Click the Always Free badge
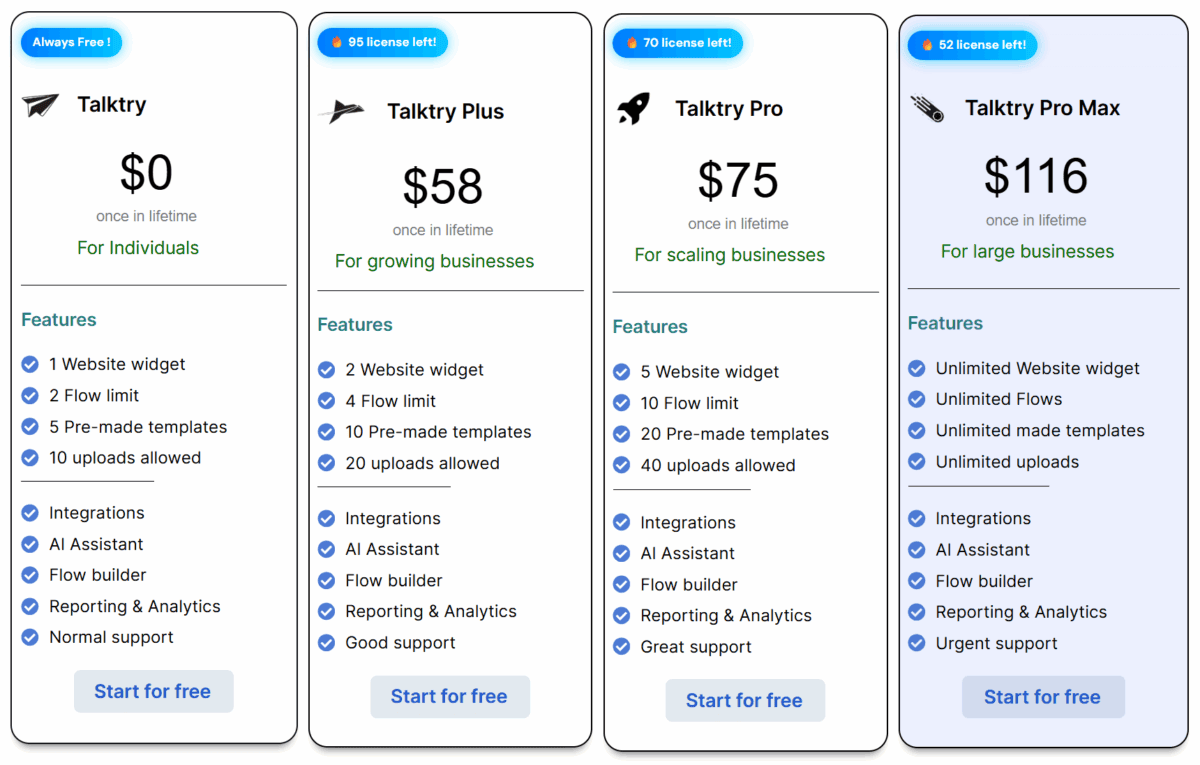This screenshot has width=1200, height=765. [x=71, y=42]
